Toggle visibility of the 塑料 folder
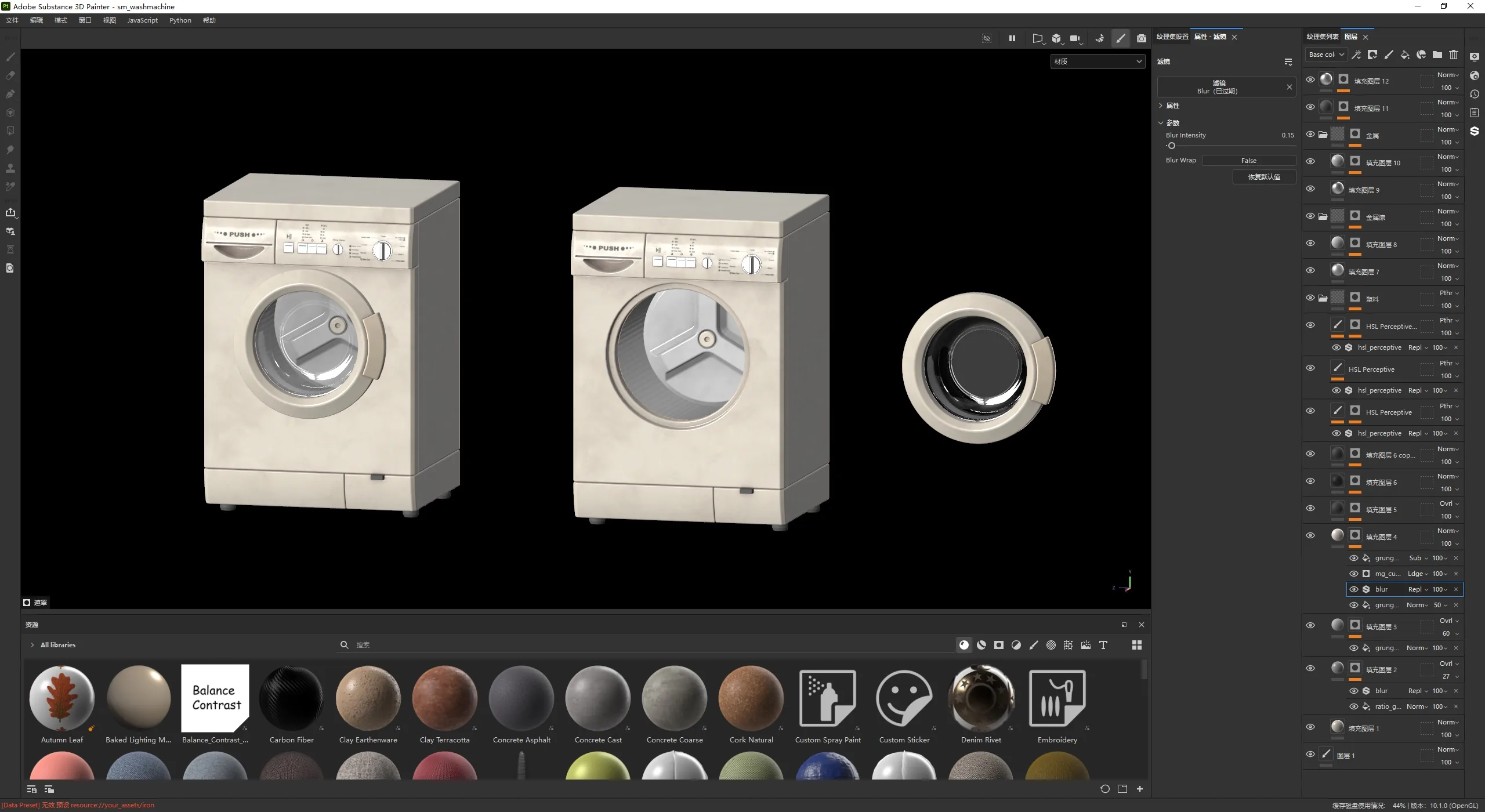 (x=1310, y=298)
